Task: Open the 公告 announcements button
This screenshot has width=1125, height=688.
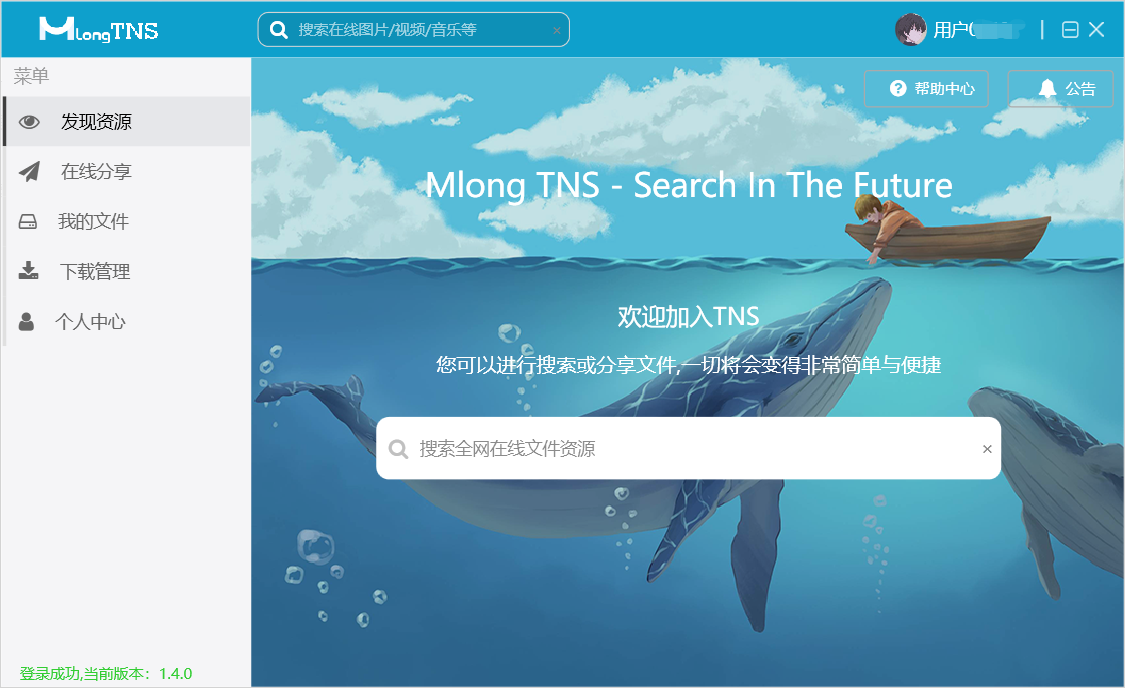Action: point(1060,89)
